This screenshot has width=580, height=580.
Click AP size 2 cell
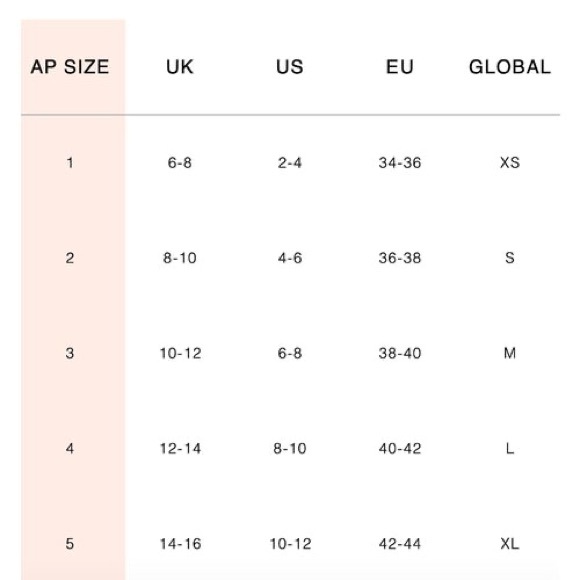70,258
